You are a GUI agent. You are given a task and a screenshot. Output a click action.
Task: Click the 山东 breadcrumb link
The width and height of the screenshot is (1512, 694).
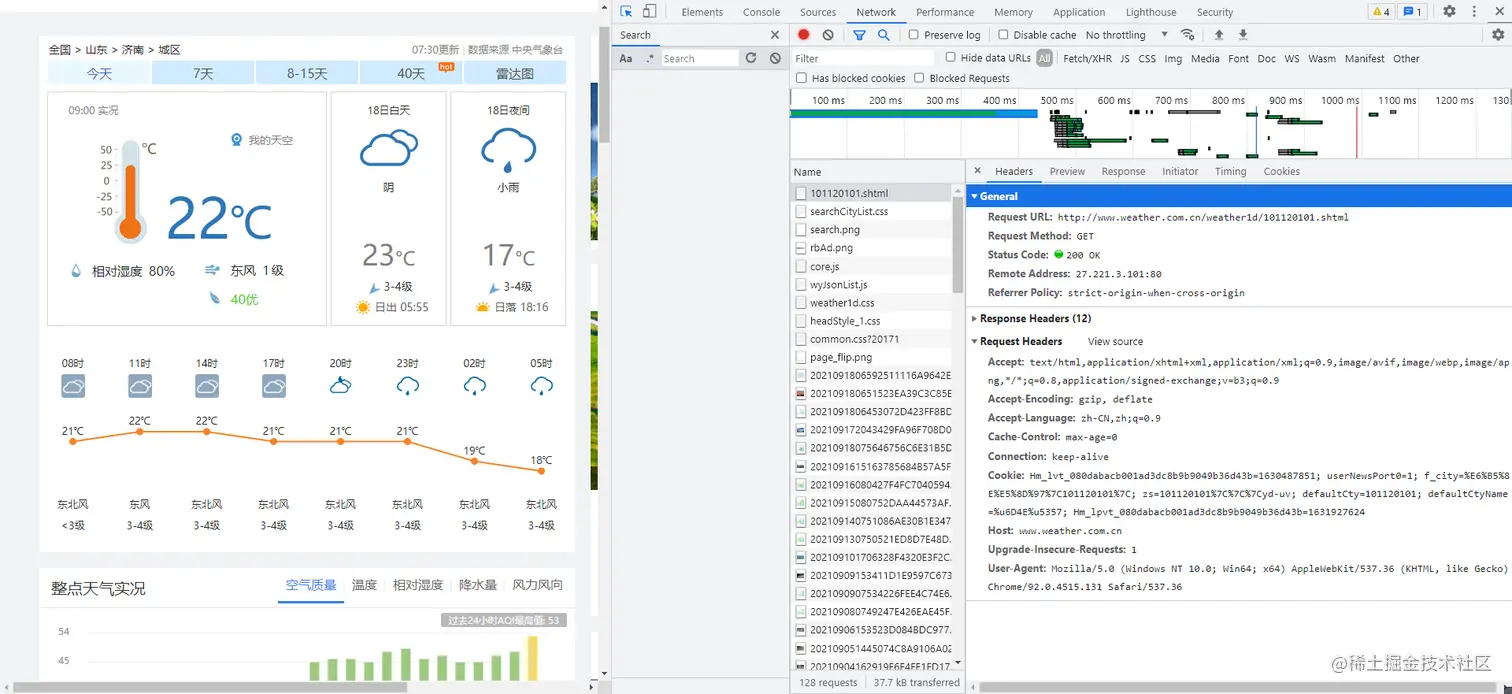pyautogui.click(x=96, y=50)
